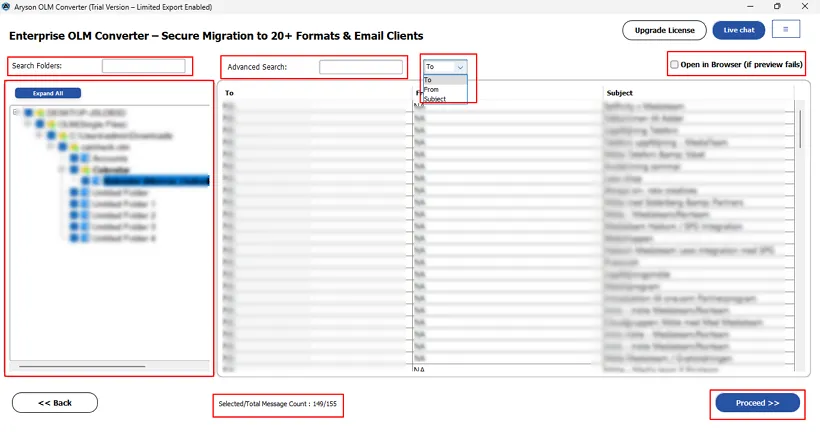Go back with the << Back button
Screen dimensions: 820x432
coord(55,403)
